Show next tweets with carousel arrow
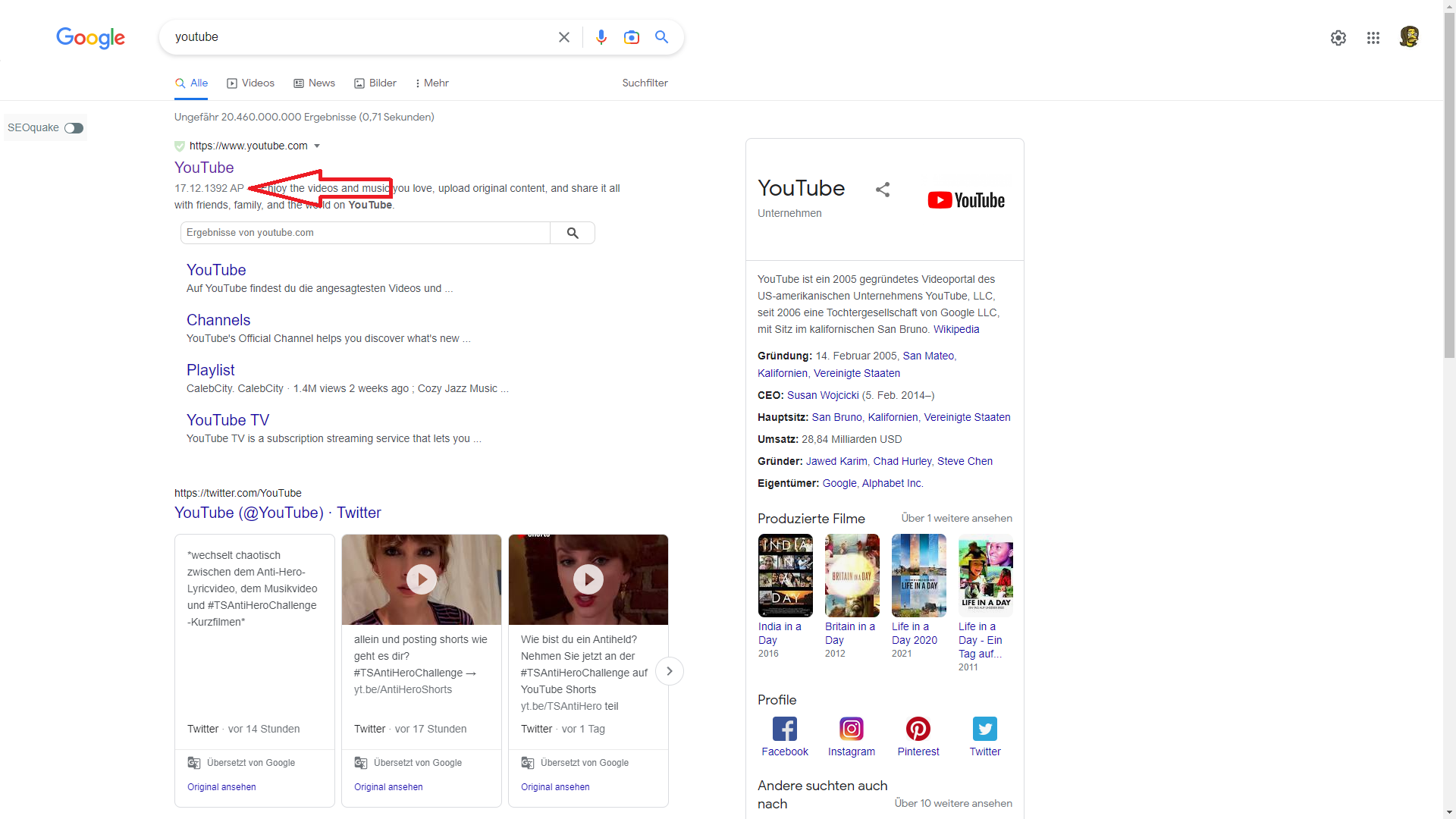 click(670, 671)
